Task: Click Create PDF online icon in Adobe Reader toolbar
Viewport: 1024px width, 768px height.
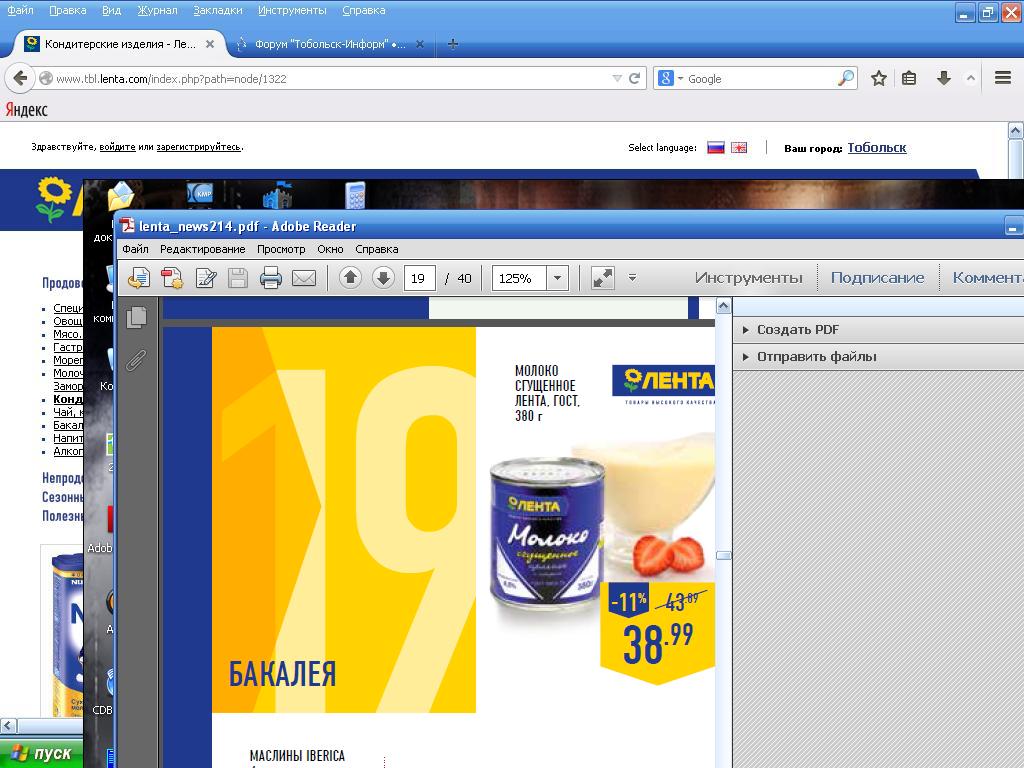Action: click(x=138, y=278)
